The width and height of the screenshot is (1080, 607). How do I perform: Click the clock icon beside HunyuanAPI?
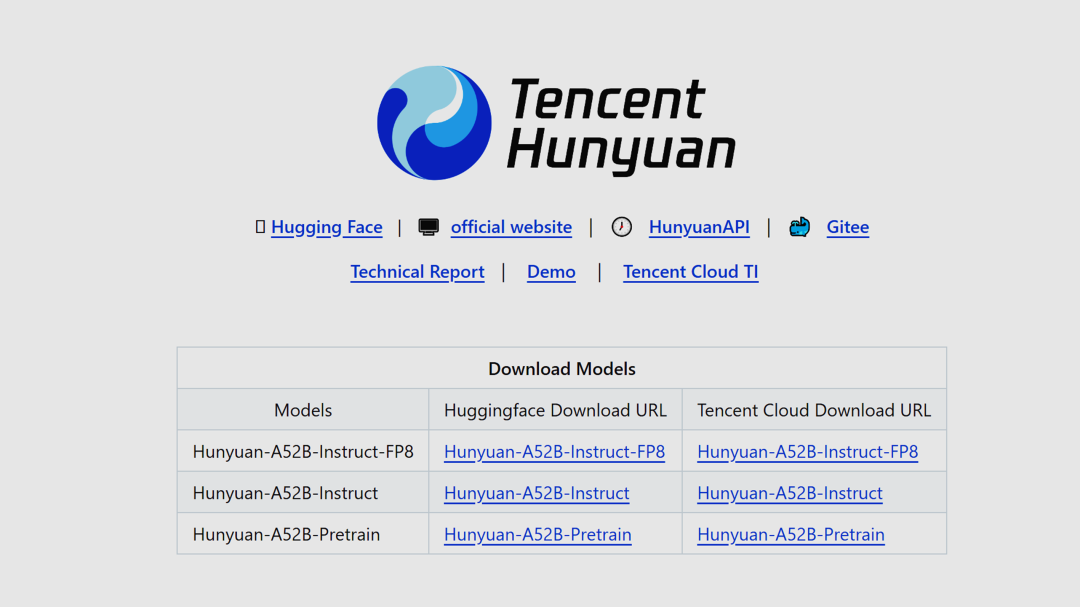[x=621, y=227]
